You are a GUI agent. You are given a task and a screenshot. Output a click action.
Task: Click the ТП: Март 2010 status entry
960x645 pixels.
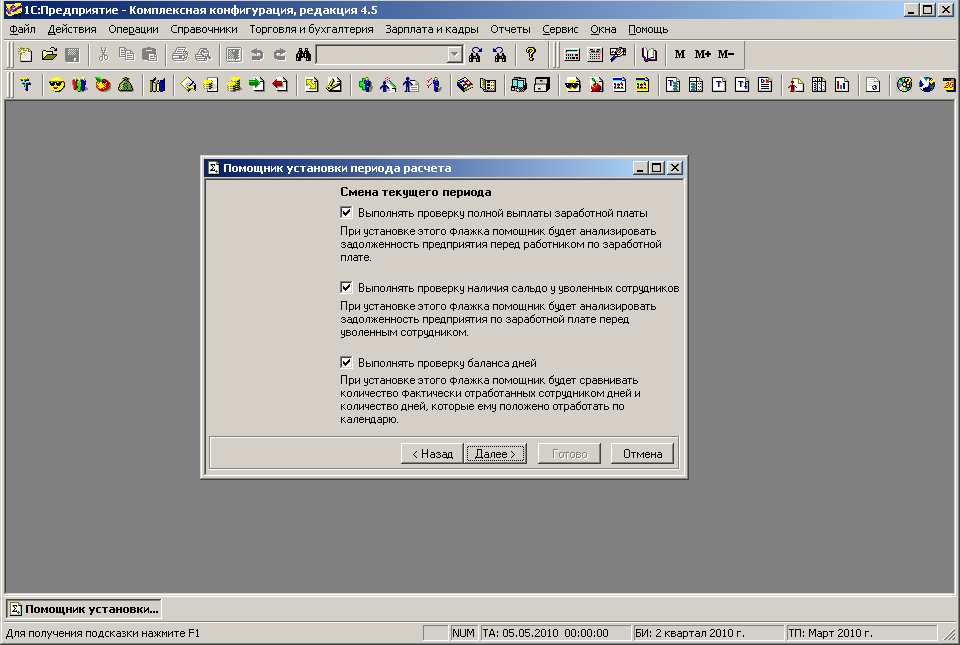(x=861, y=633)
